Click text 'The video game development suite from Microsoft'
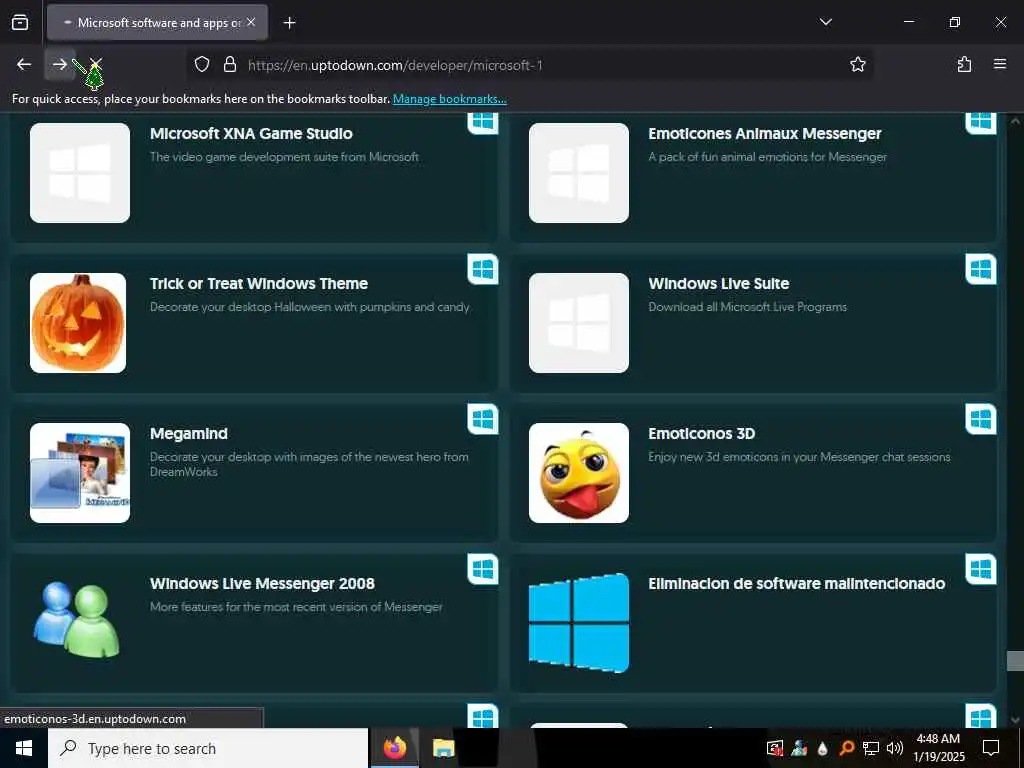1024x768 pixels. [x=284, y=157]
